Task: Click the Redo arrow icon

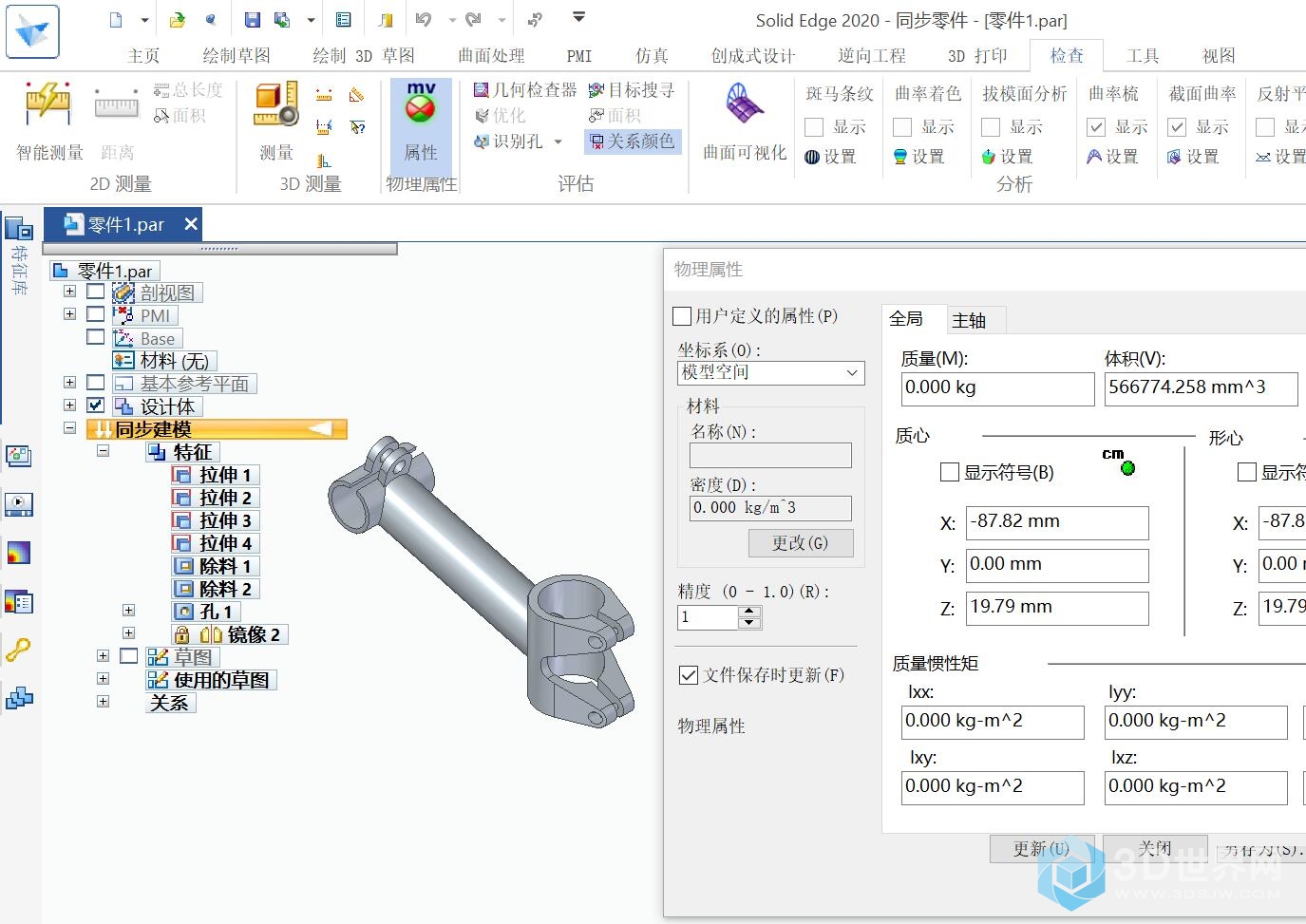Action: (473, 20)
